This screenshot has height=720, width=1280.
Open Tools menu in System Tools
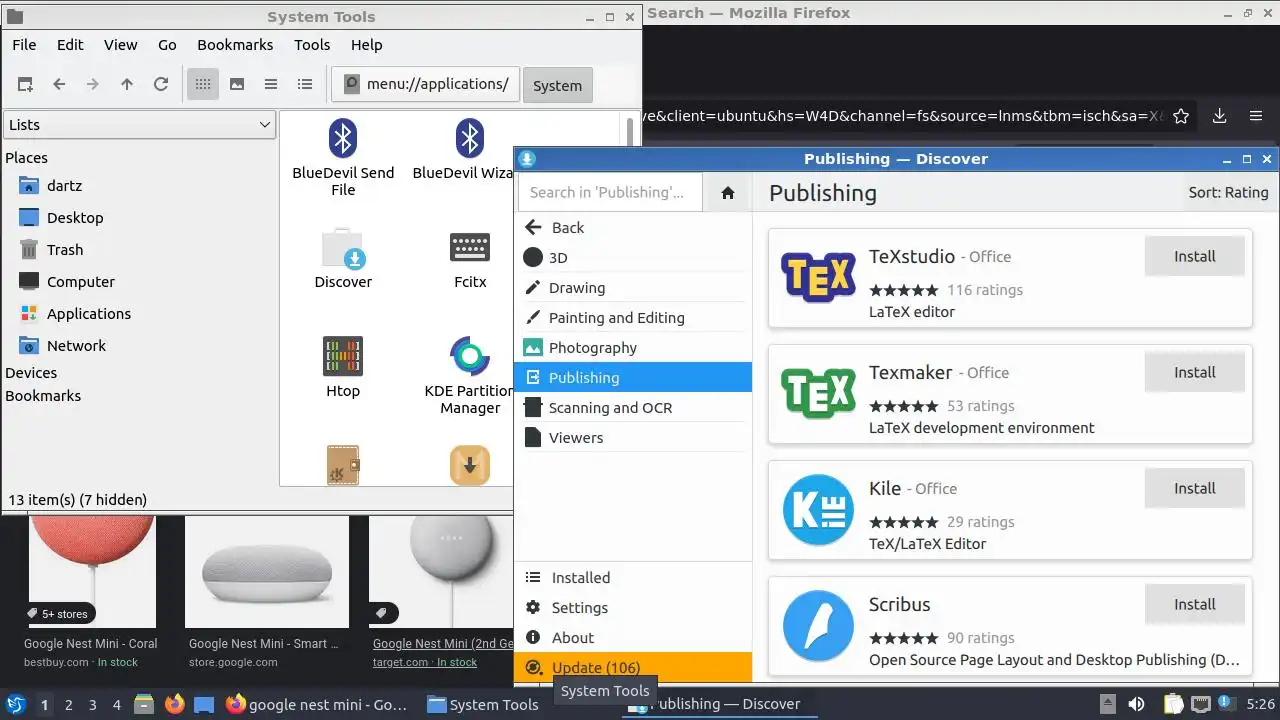312,45
